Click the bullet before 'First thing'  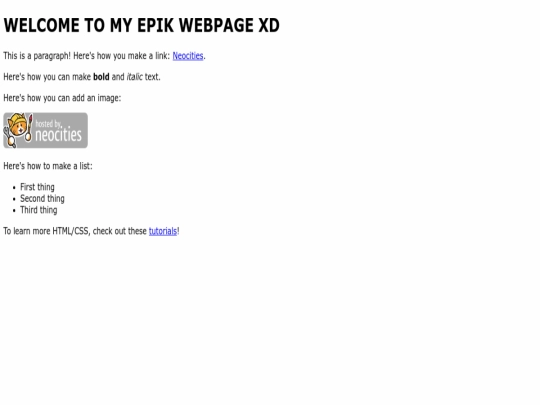pos(14,188)
